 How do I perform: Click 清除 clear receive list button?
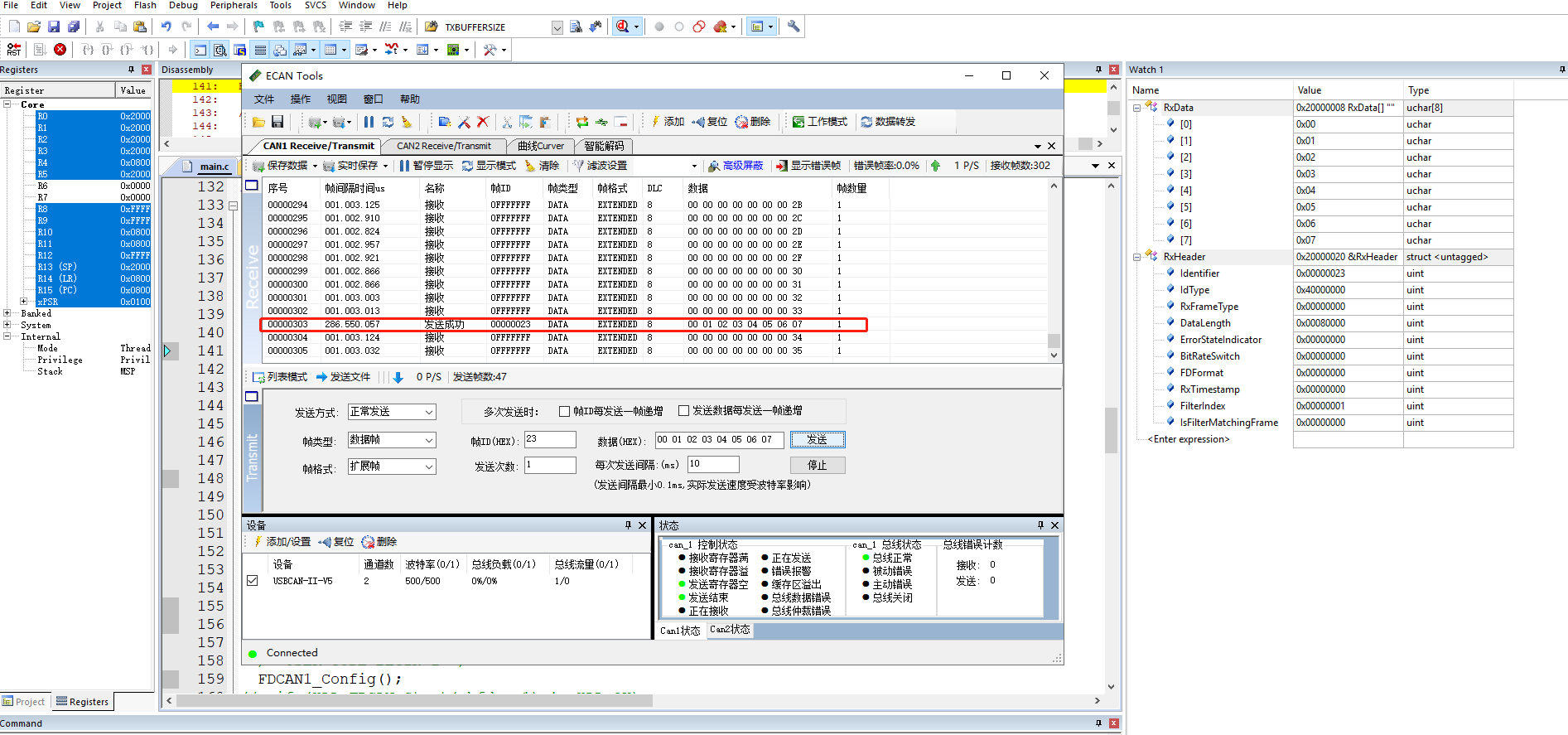(543, 166)
